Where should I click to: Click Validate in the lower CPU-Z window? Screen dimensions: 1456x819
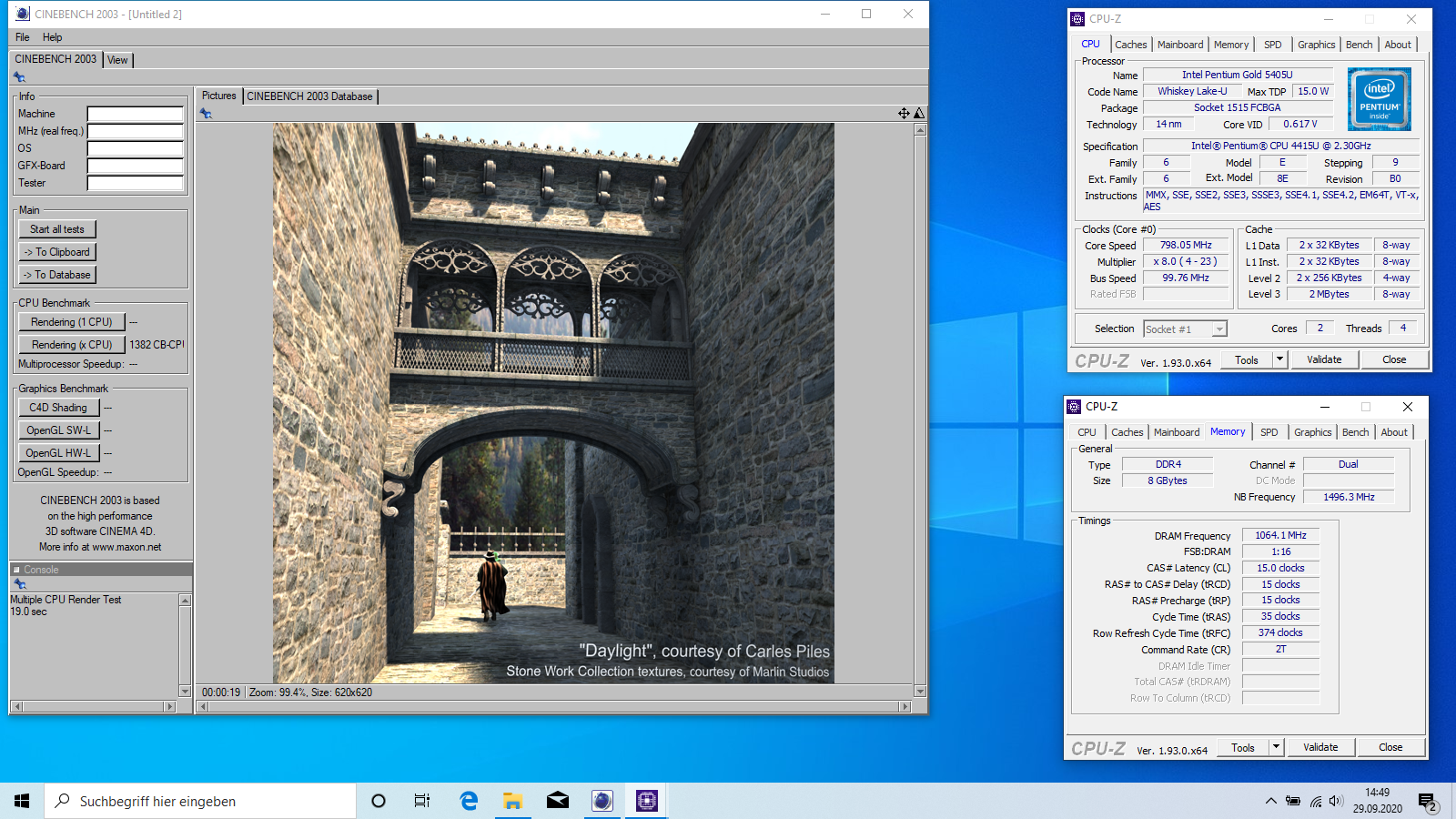[x=1320, y=747]
